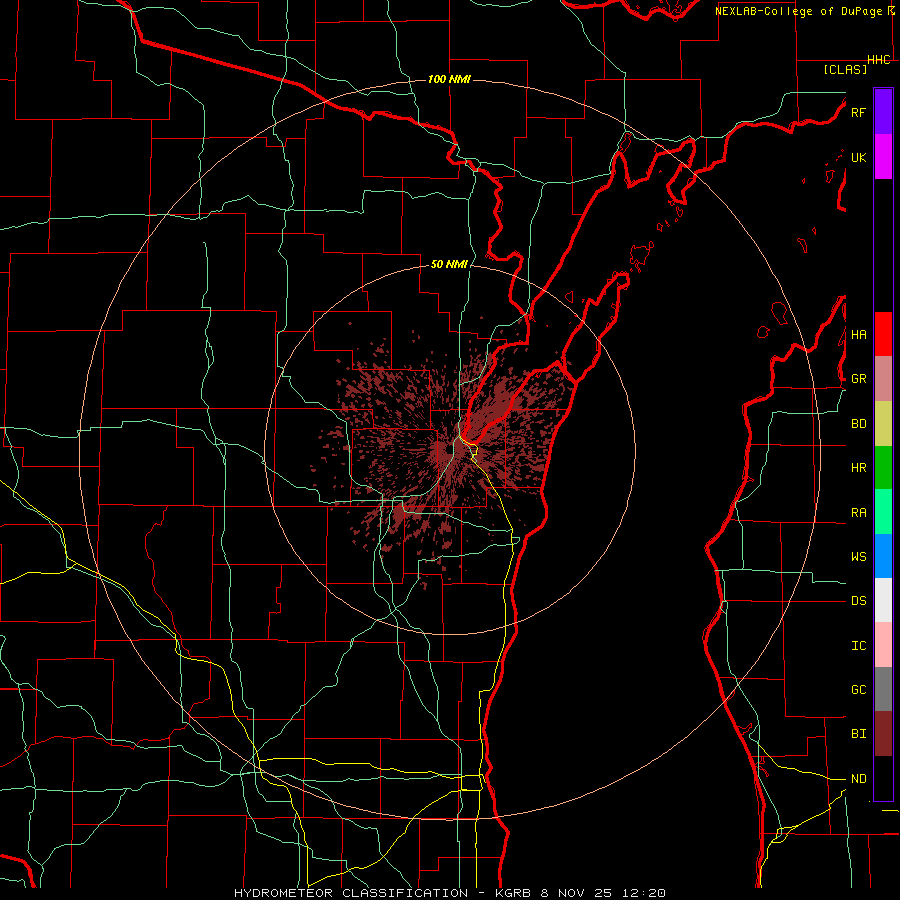Click the 'RA' legend label
Image resolution: width=900 pixels, height=900 pixels.
click(x=858, y=513)
